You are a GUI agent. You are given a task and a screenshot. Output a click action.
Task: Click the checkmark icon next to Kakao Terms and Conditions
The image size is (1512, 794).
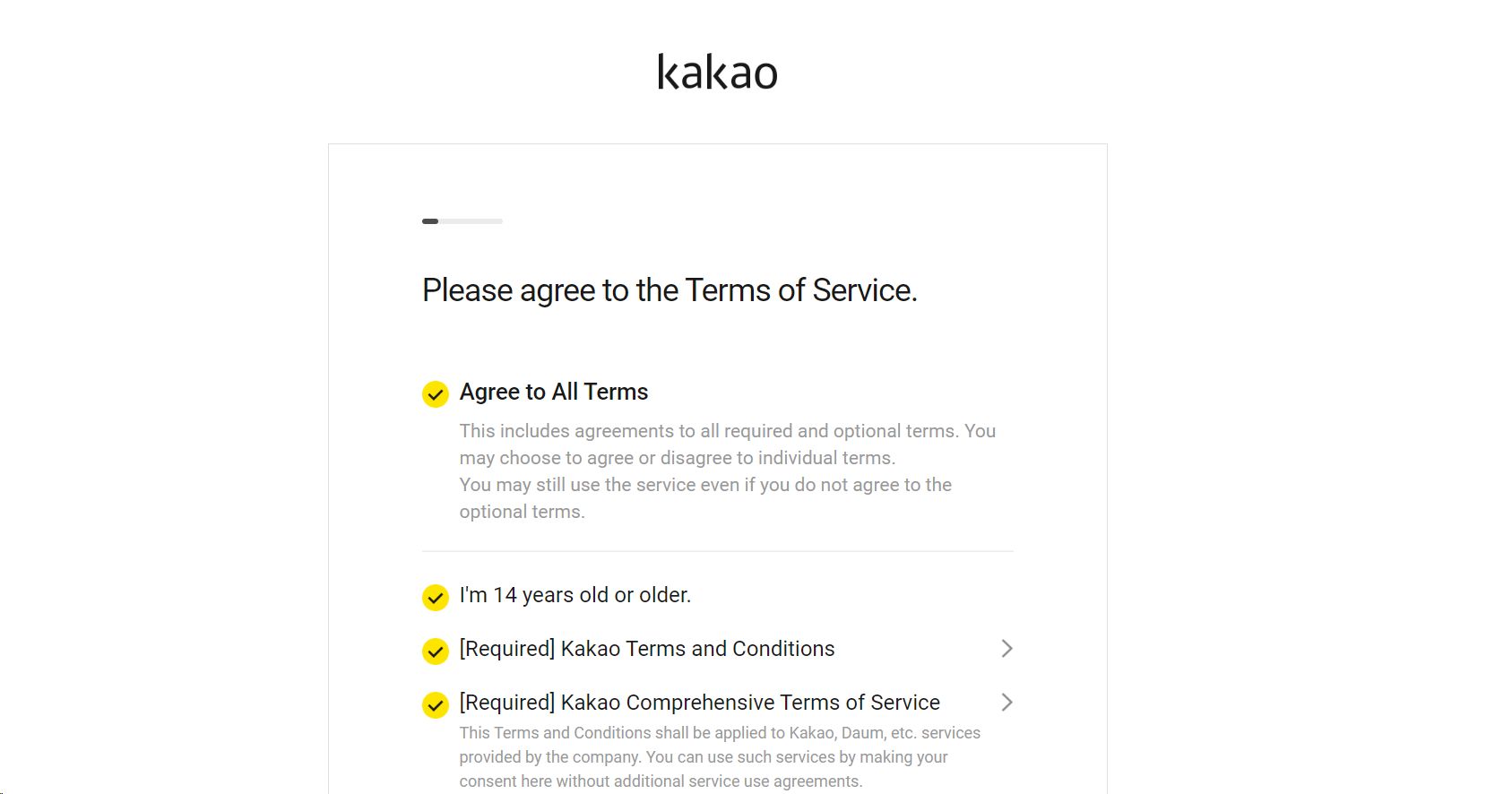click(435, 652)
